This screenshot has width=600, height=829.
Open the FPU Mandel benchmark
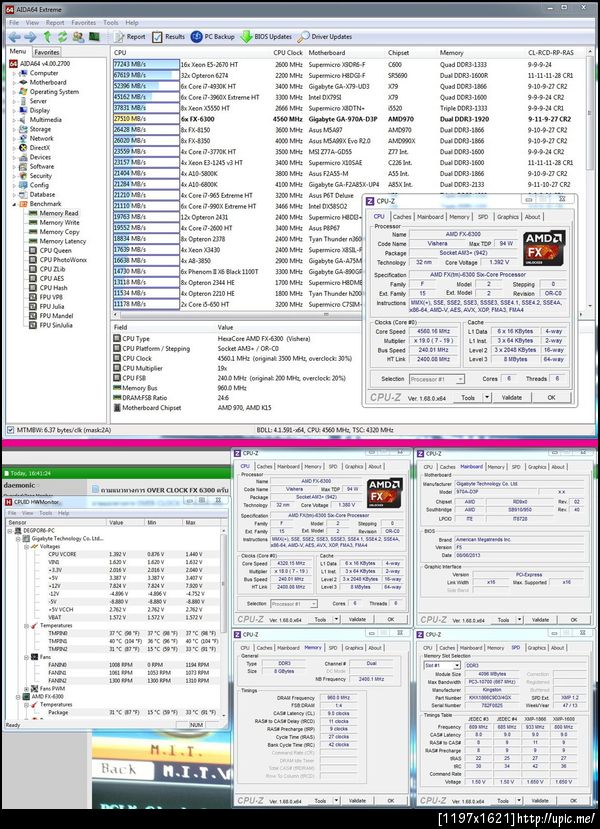pyautogui.click(x=56, y=316)
